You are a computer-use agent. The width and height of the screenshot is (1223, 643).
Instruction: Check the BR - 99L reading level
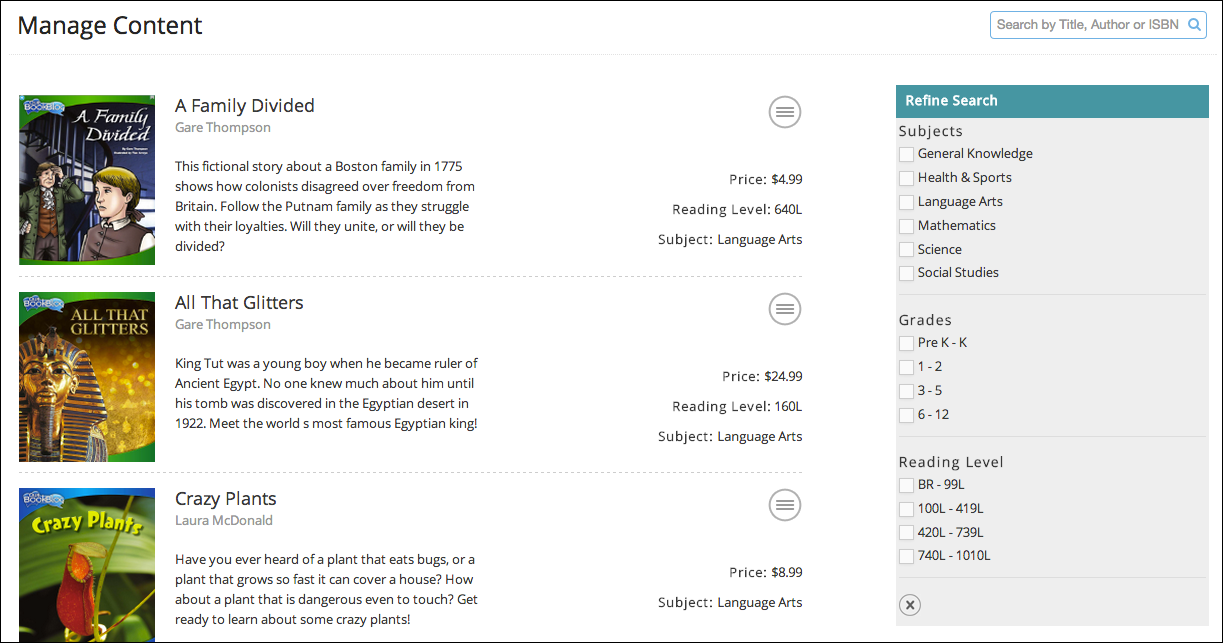pos(906,485)
